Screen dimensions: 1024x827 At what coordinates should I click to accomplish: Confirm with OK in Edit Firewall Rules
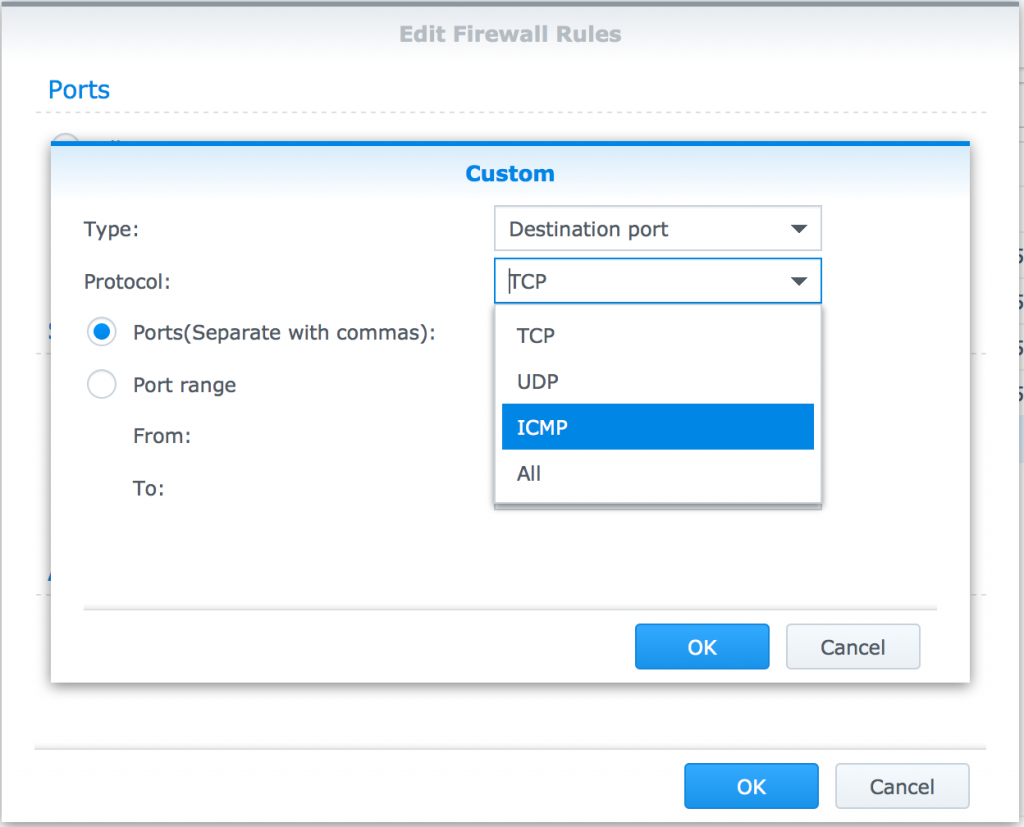[x=751, y=787]
